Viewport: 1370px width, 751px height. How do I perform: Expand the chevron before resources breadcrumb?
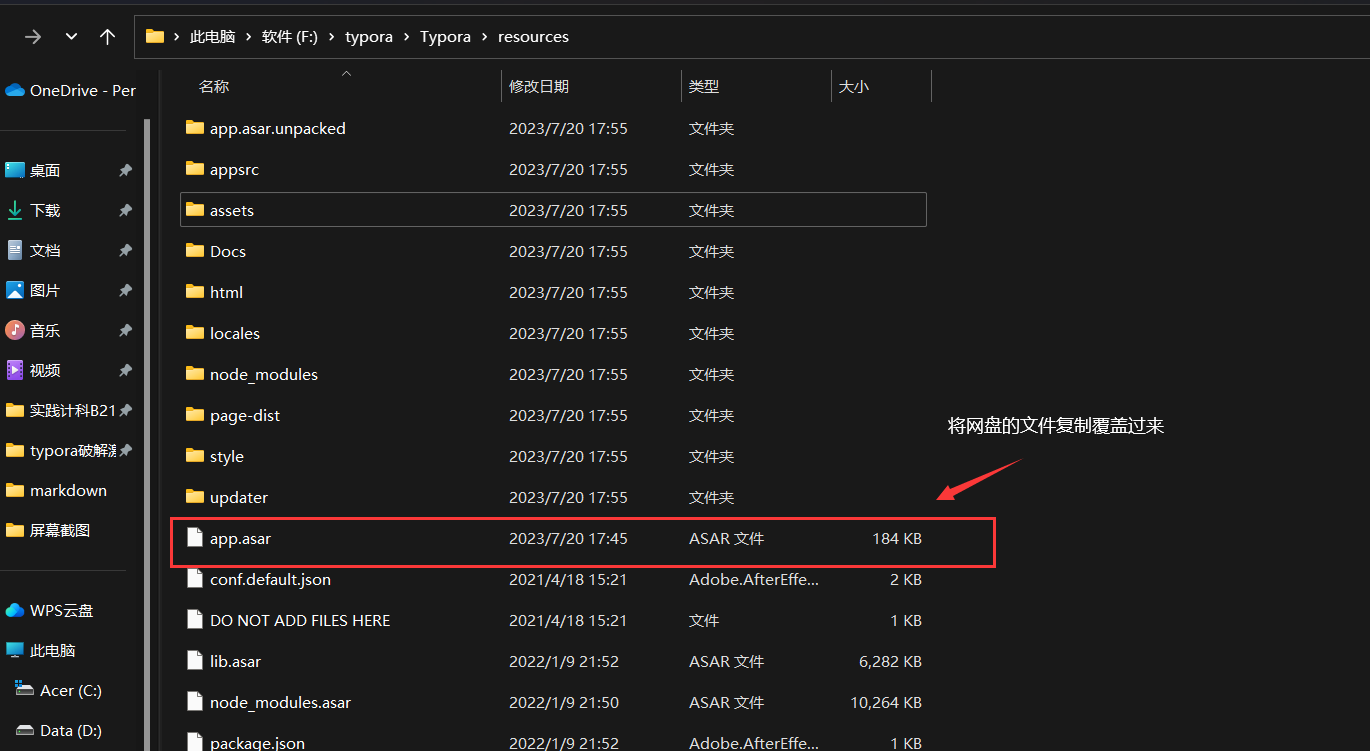(x=484, y=37)
